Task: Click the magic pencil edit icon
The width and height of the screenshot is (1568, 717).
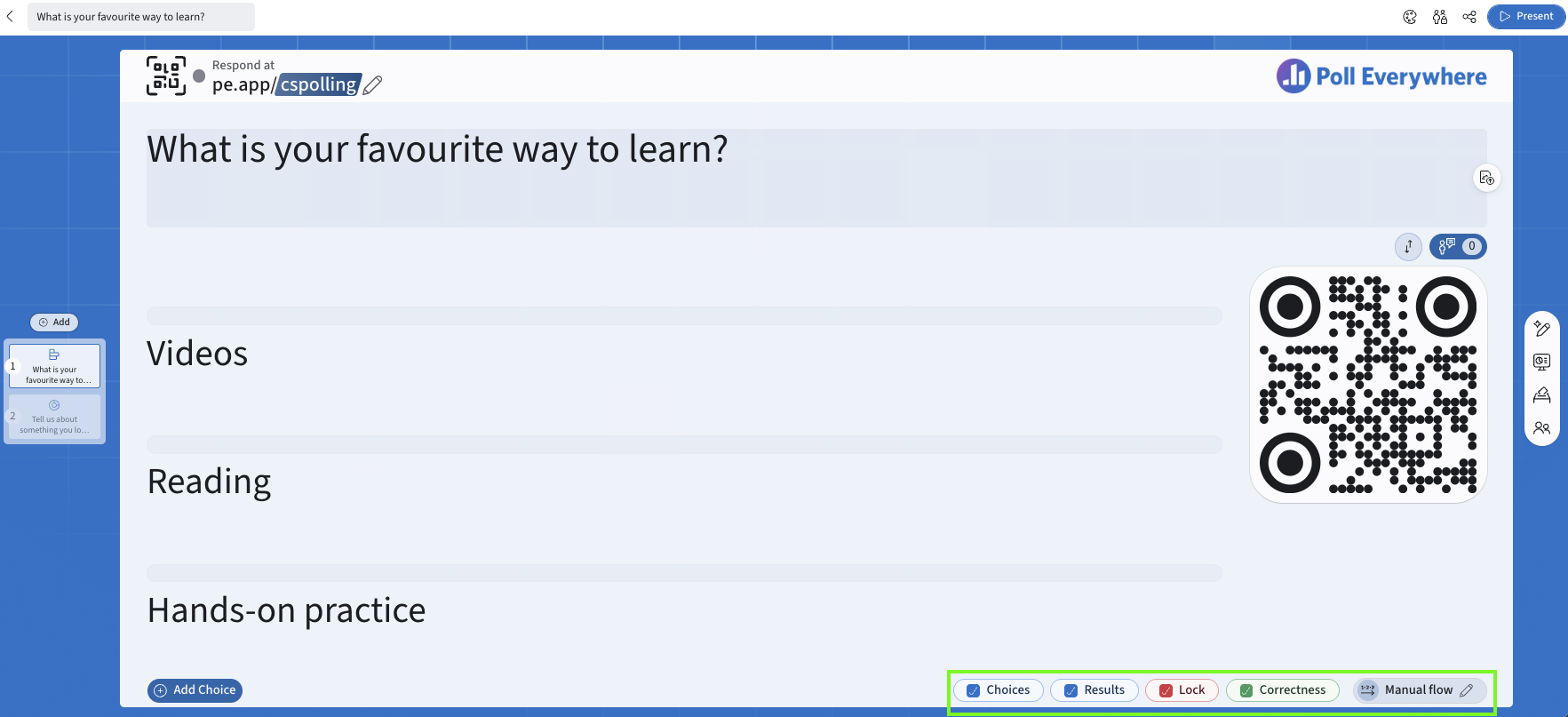Action: pos(1542,329)
